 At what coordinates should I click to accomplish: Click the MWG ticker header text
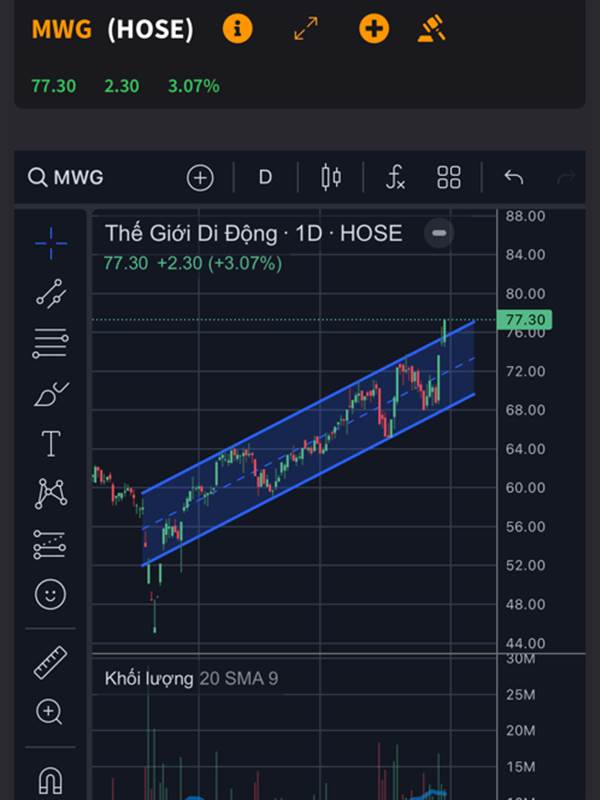click(62, 29)
